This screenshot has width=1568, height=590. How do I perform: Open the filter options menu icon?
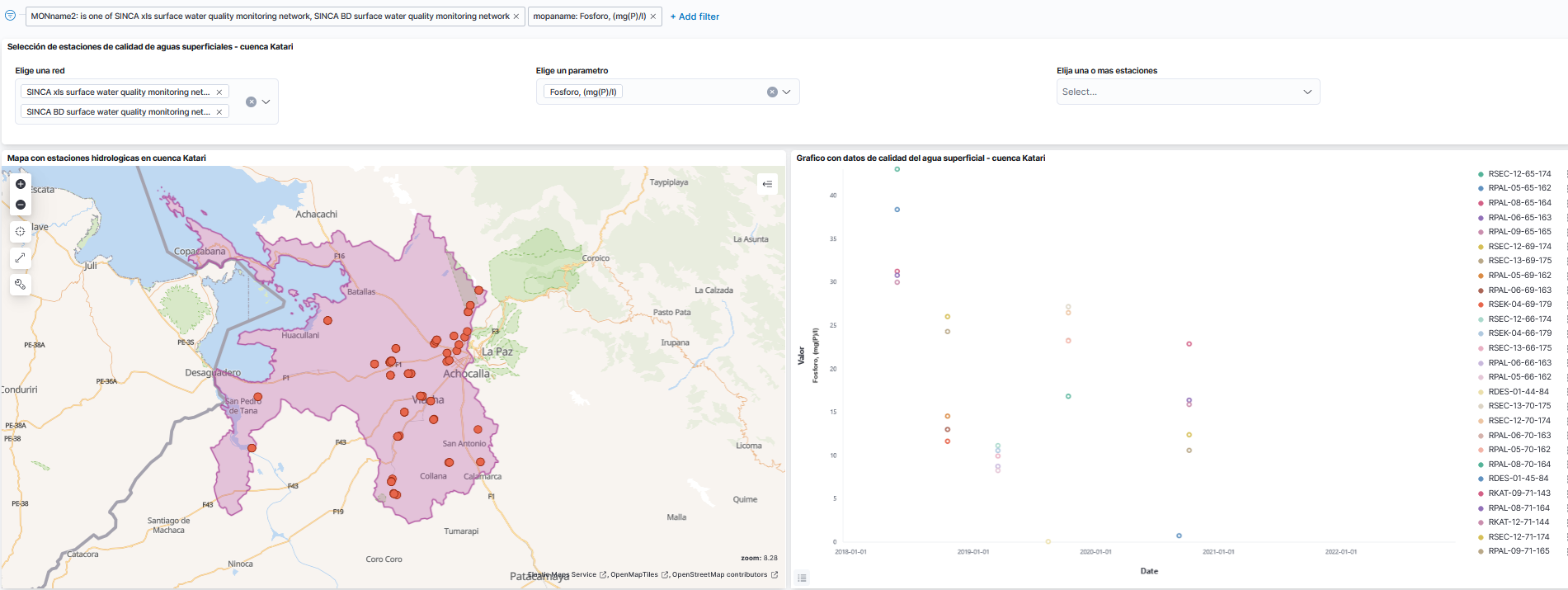(x=10, y=16)
